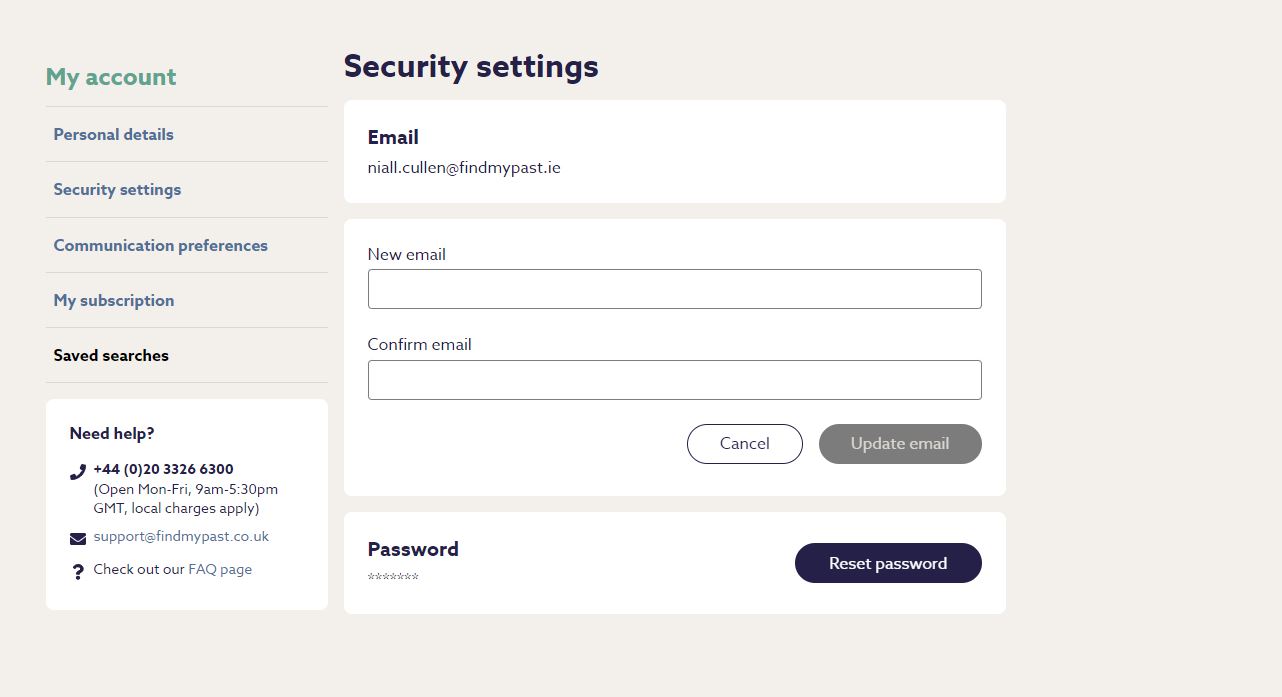Click the masked password asterisks
The width and height of the screenshot is (1282, 697).
(x=393, y=577)
